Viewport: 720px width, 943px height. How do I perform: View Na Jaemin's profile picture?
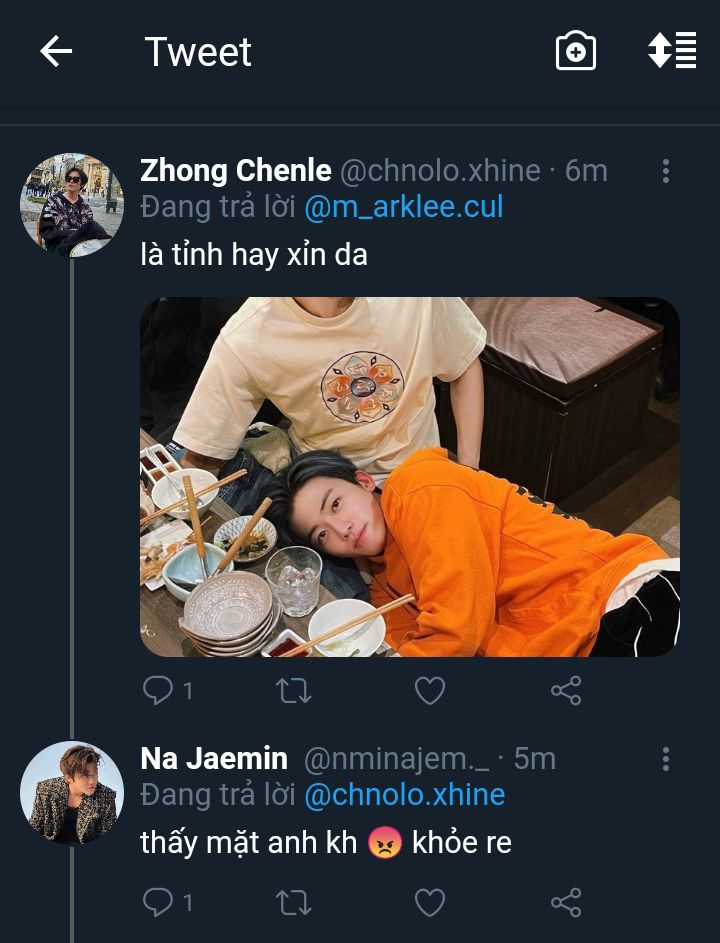(71, 793)
